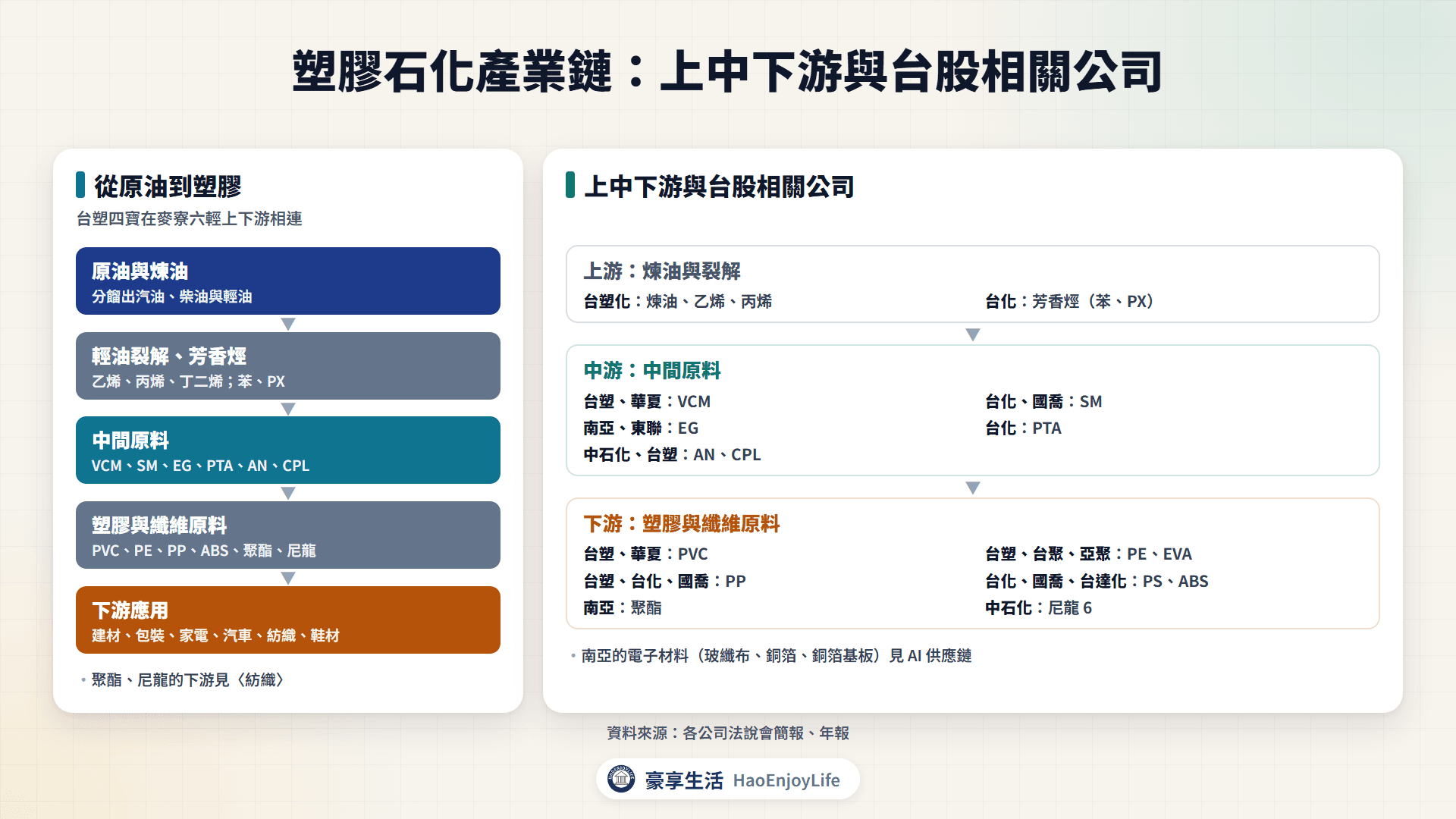Screen dimensions: 1456x819
Task: Click the text 台塑化：煉油、乙烯、丙烯
Action: (x=678, y=301)
